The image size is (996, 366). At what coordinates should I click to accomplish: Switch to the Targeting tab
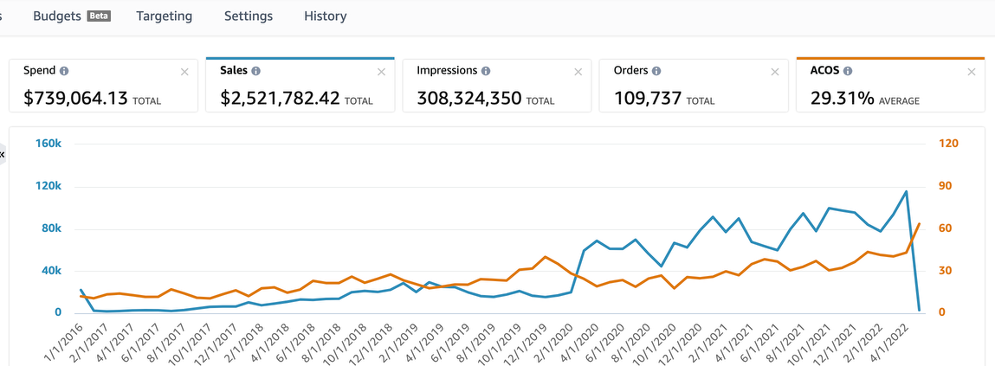click(x=164, y=16)
